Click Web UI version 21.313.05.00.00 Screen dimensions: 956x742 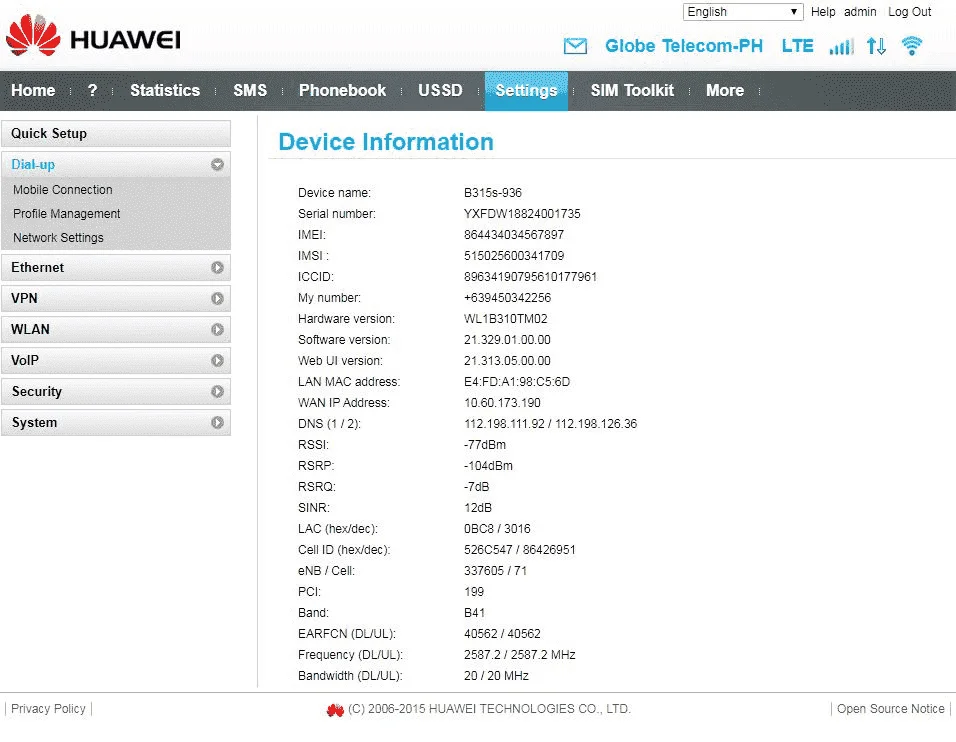click(507, 361)
